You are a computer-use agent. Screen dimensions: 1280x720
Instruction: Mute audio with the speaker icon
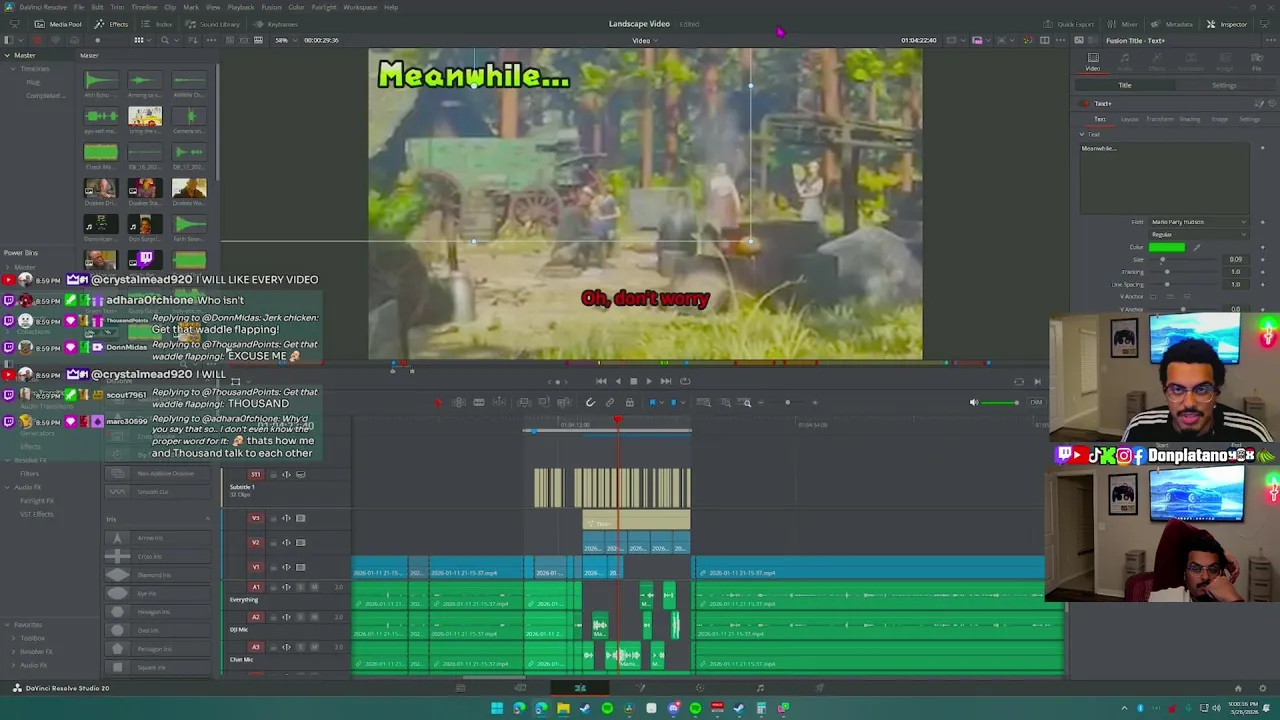(974, 403)
